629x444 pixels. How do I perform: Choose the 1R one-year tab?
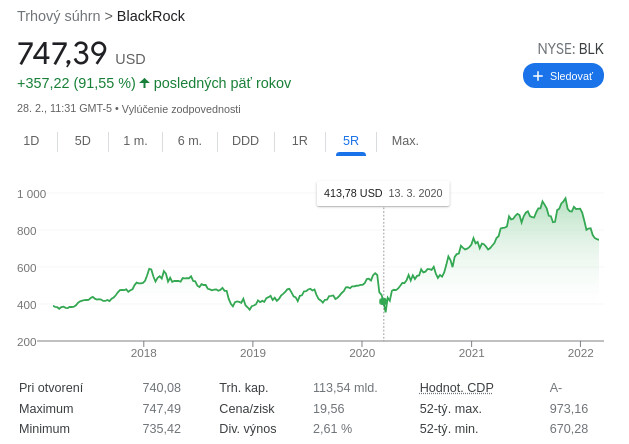click(x=299, y=141)
